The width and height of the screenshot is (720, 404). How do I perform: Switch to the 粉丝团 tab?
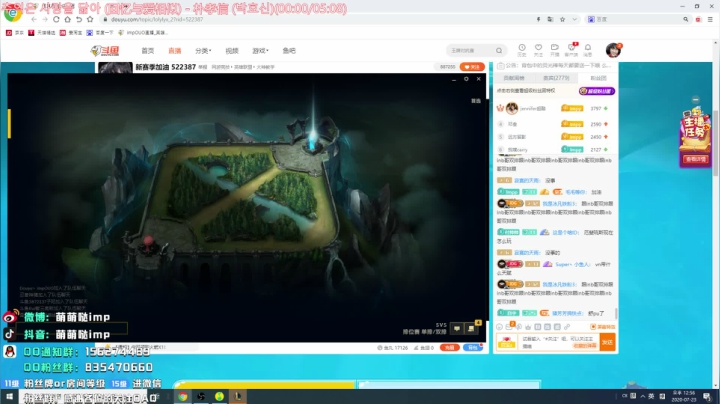point(598,78)
